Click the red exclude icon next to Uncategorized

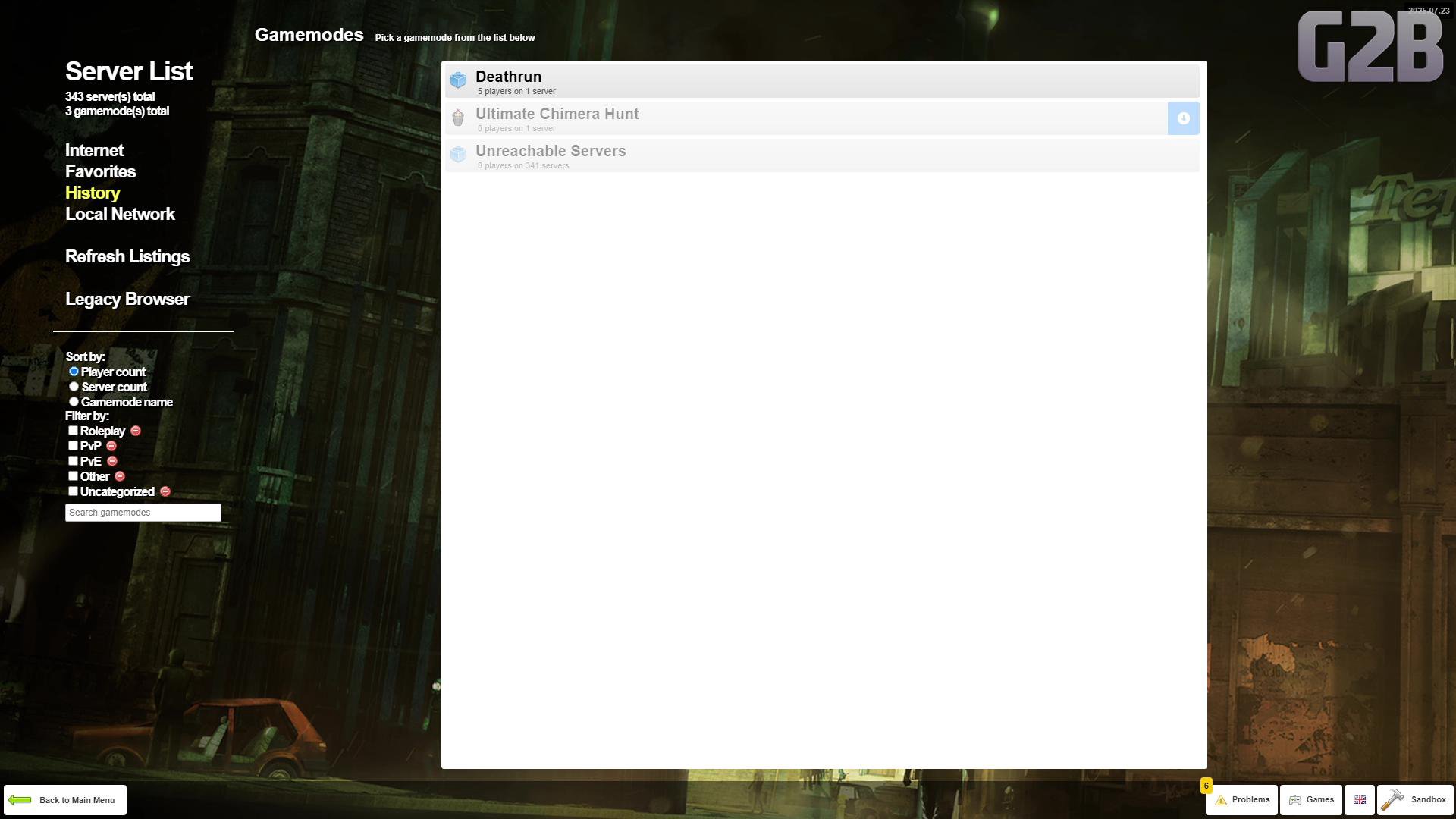tap(165, 491)
